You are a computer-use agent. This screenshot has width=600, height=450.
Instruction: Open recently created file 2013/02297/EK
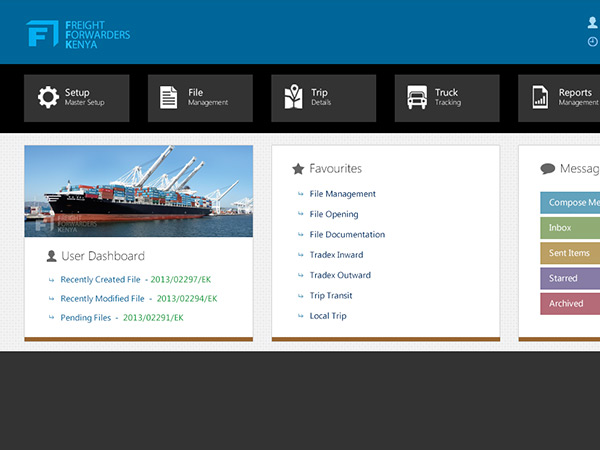click(182, 280)
